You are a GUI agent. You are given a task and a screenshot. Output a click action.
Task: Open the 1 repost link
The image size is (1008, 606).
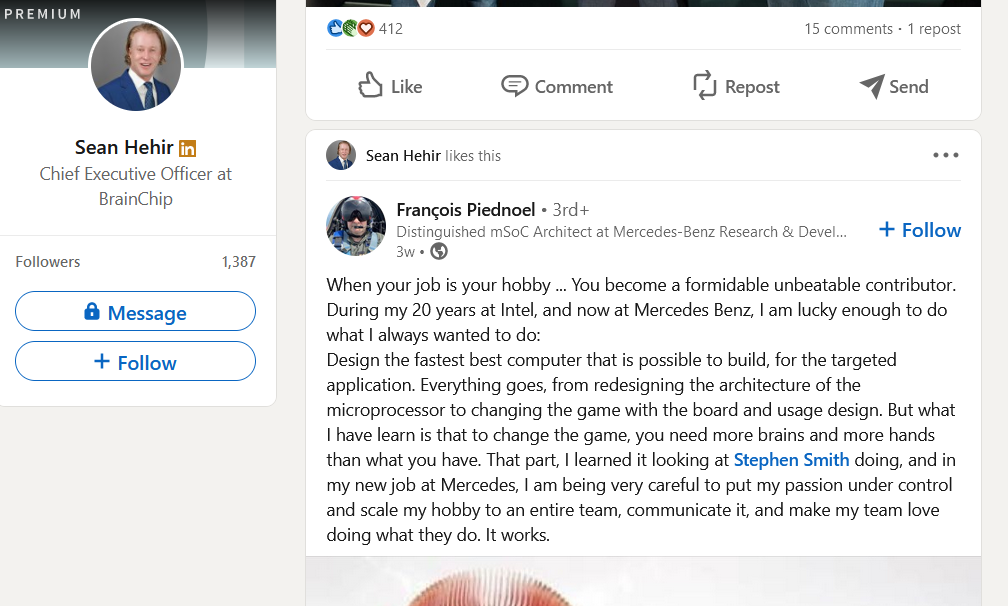click(934, 29)
